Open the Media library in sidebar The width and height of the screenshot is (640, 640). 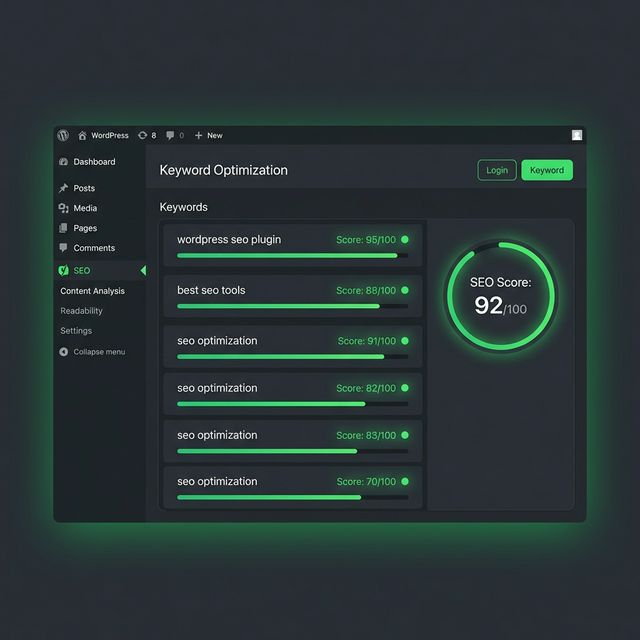coord(85,208)
